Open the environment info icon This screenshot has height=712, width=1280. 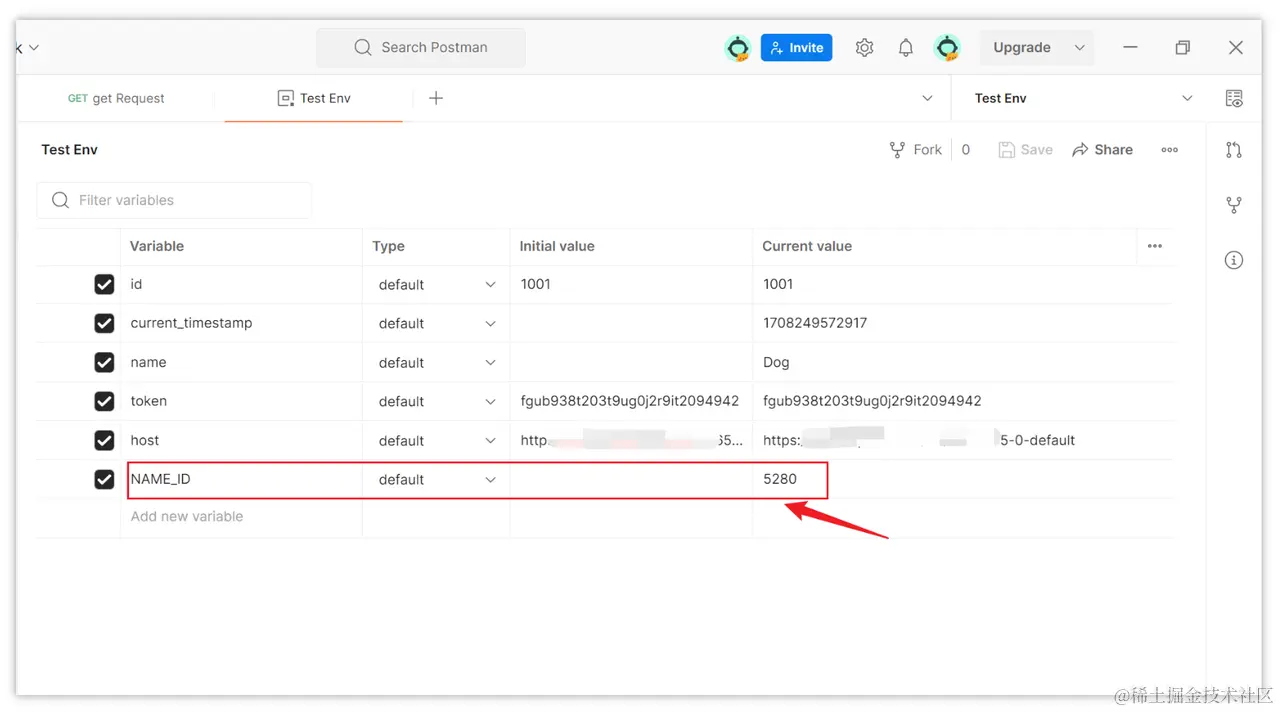point(1234,260)
